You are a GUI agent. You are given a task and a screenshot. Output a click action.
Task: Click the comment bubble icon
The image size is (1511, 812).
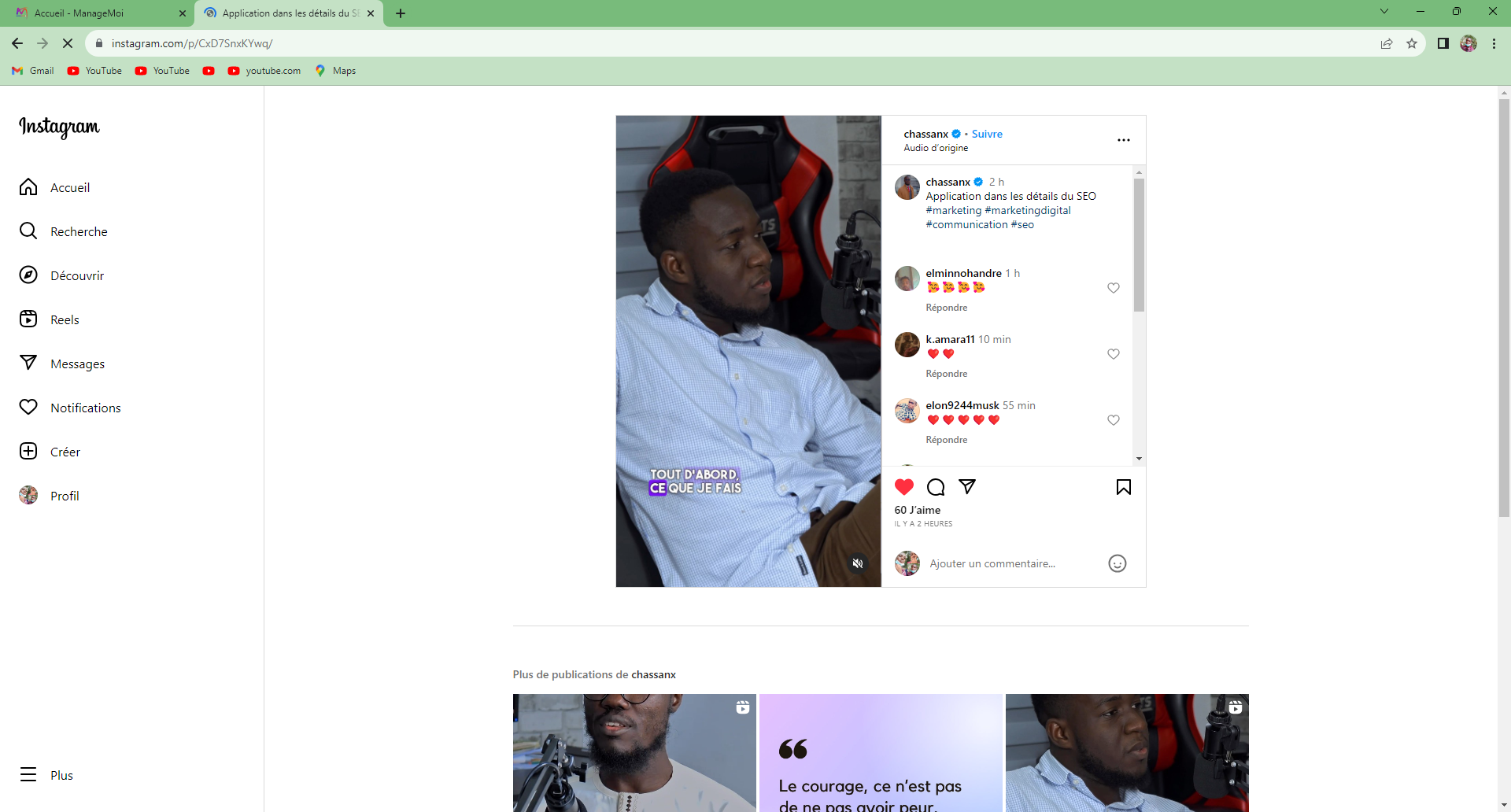(936, 487)
